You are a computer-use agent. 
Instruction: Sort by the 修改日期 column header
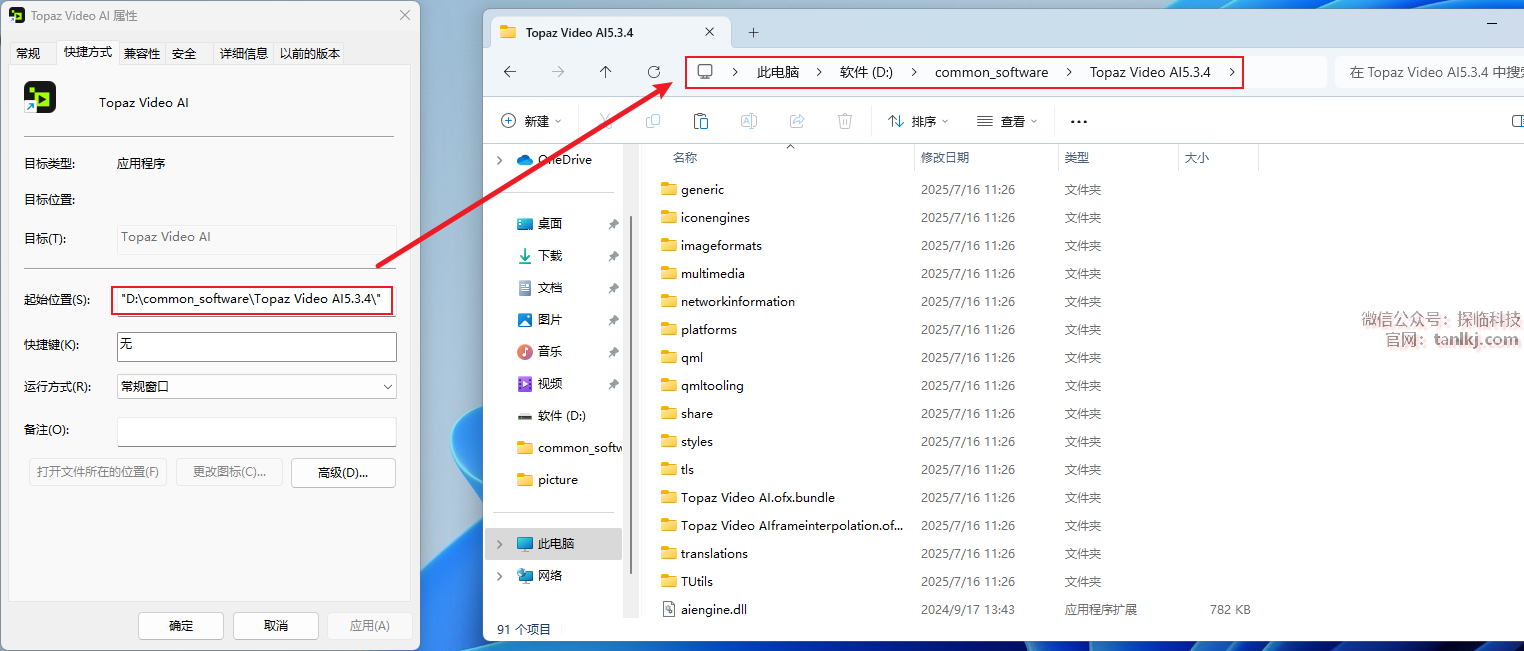[x=986, y=158]
